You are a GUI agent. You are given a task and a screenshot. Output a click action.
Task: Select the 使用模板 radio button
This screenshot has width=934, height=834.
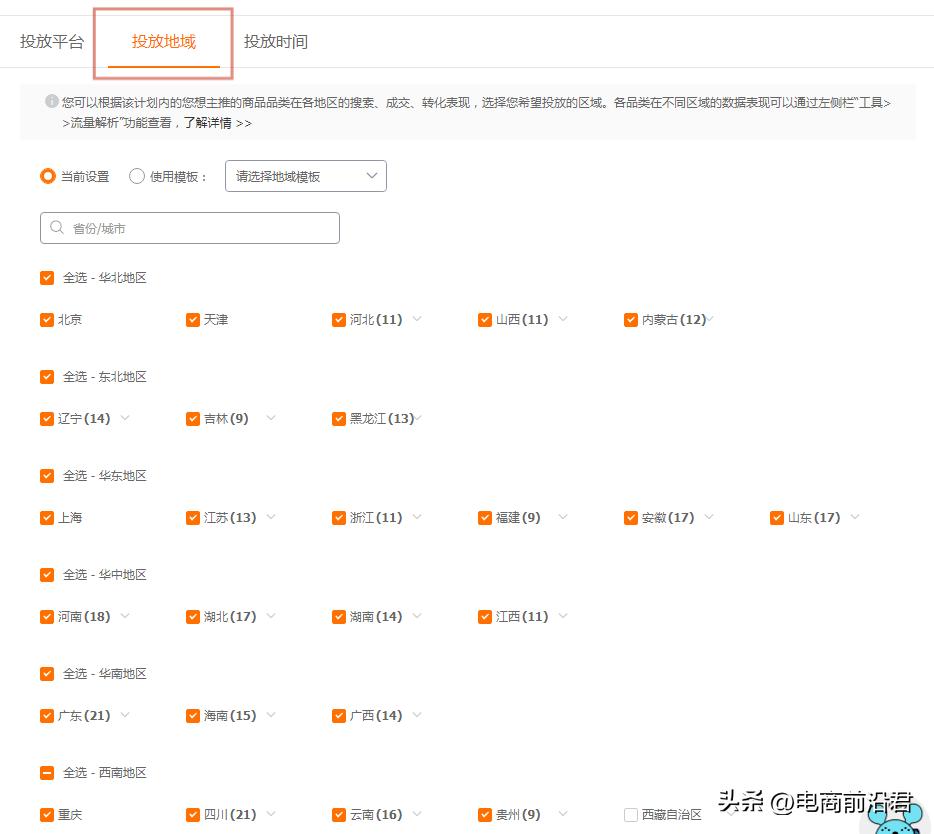click(135, 176)
